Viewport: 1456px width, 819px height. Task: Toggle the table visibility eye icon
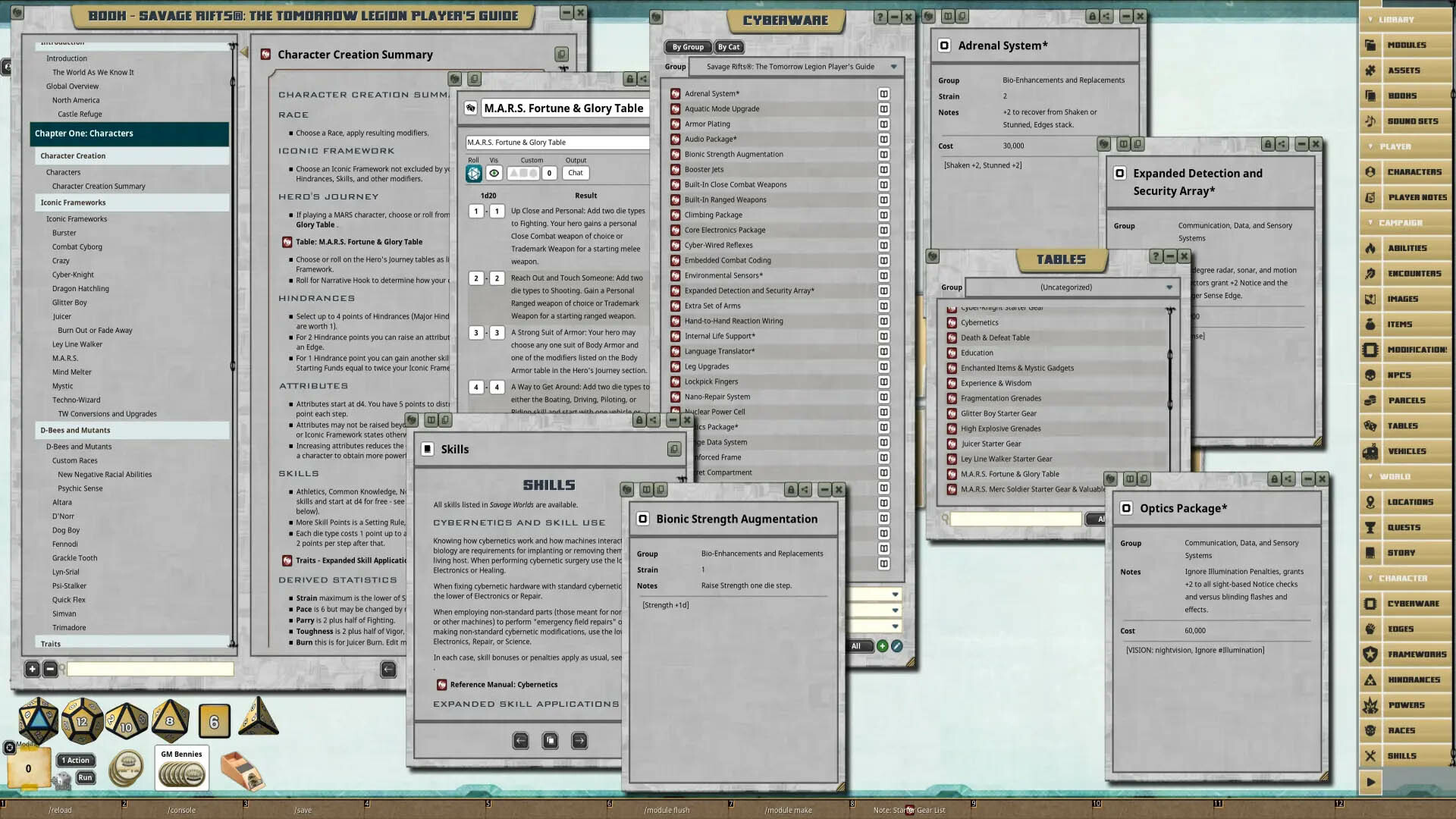(494, 174)
